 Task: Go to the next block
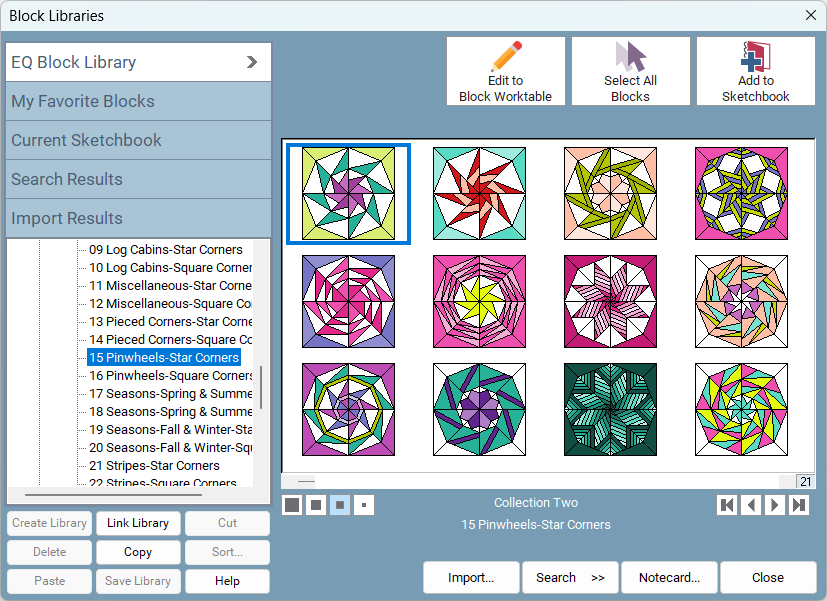(x=775, y=505)
